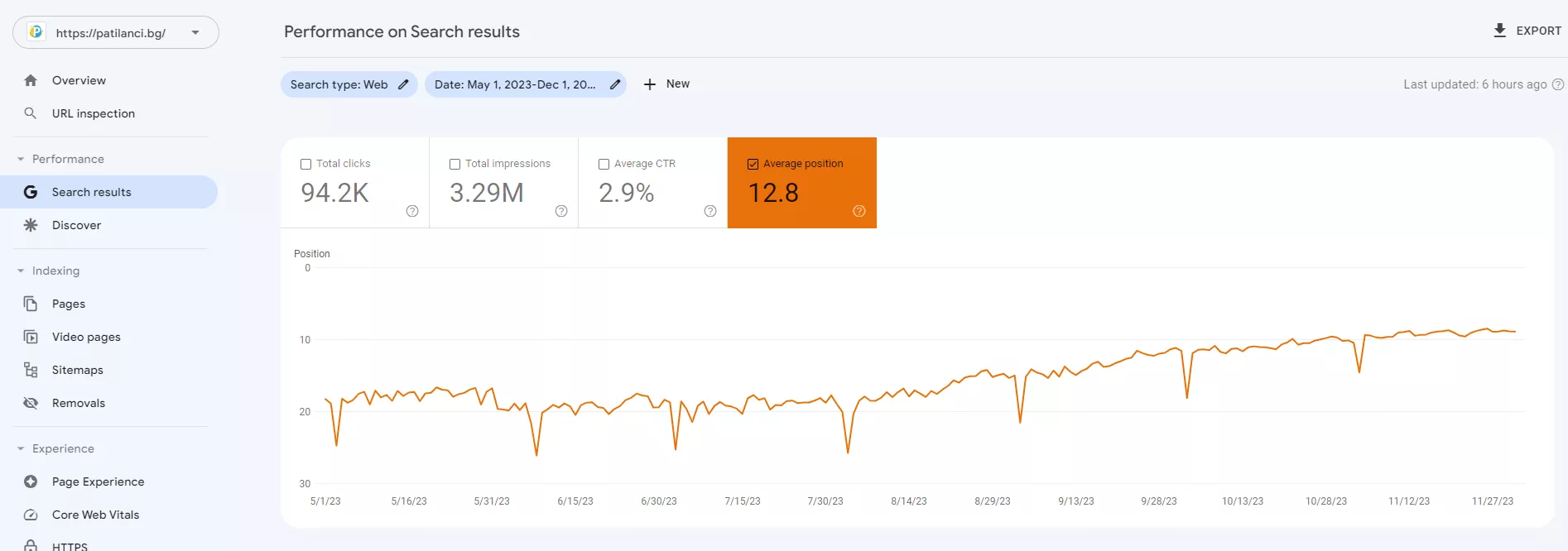The image size is (1568, 551).
Task: Click help icon on Average CTR card
Action: [x=710, y=211]
